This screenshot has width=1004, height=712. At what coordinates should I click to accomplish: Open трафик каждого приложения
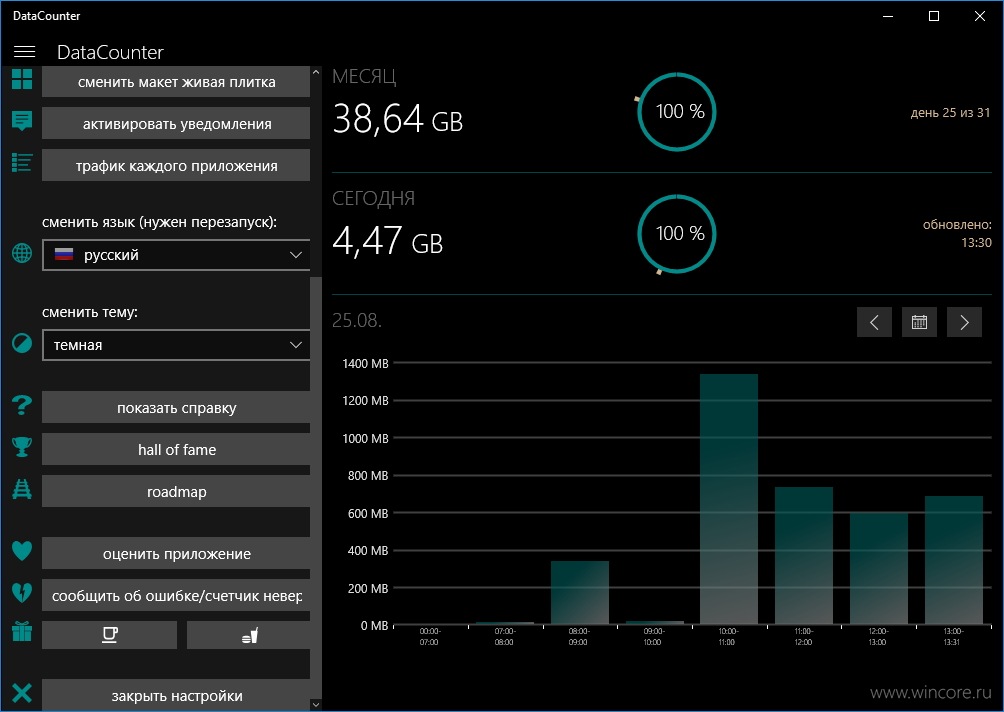176,165
